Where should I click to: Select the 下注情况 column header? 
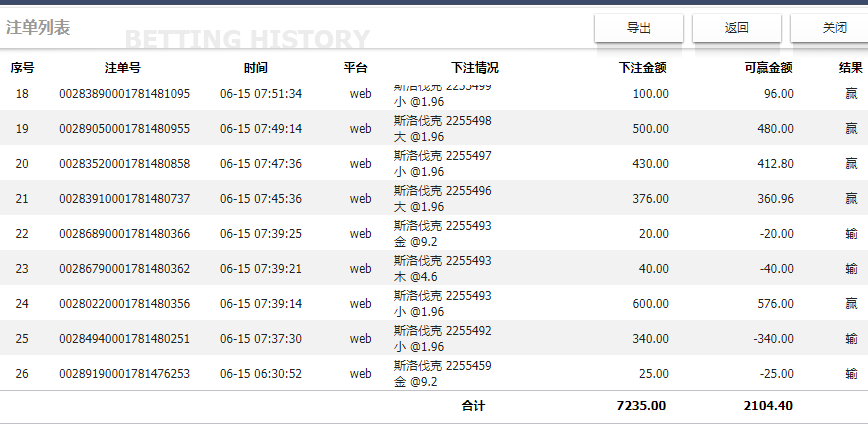[x=474, y=68]
